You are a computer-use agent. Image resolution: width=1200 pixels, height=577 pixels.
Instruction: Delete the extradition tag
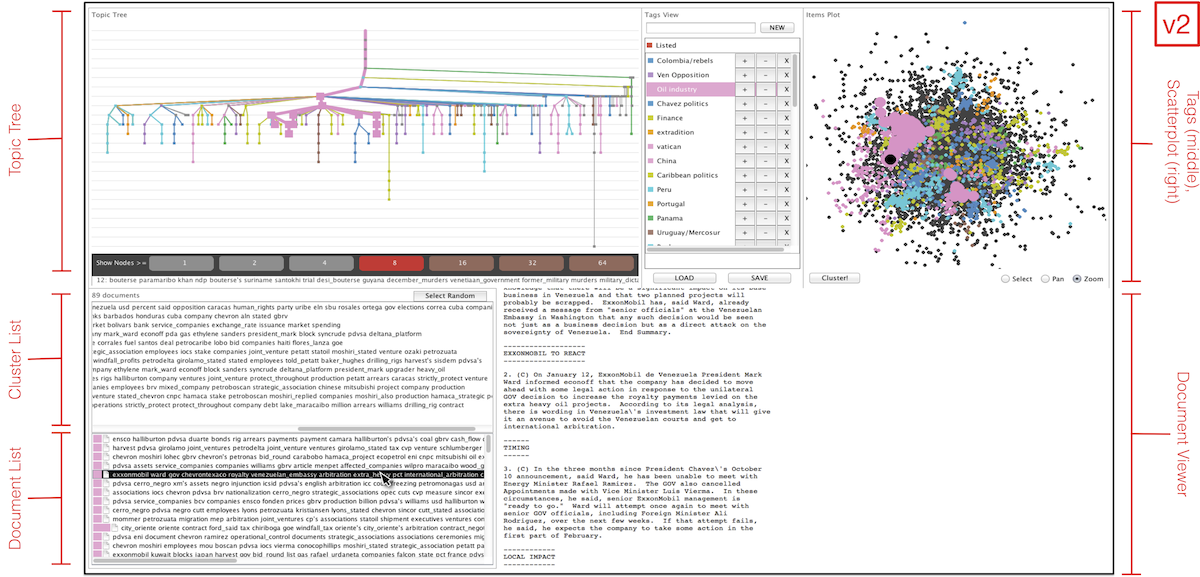(786, 133)
